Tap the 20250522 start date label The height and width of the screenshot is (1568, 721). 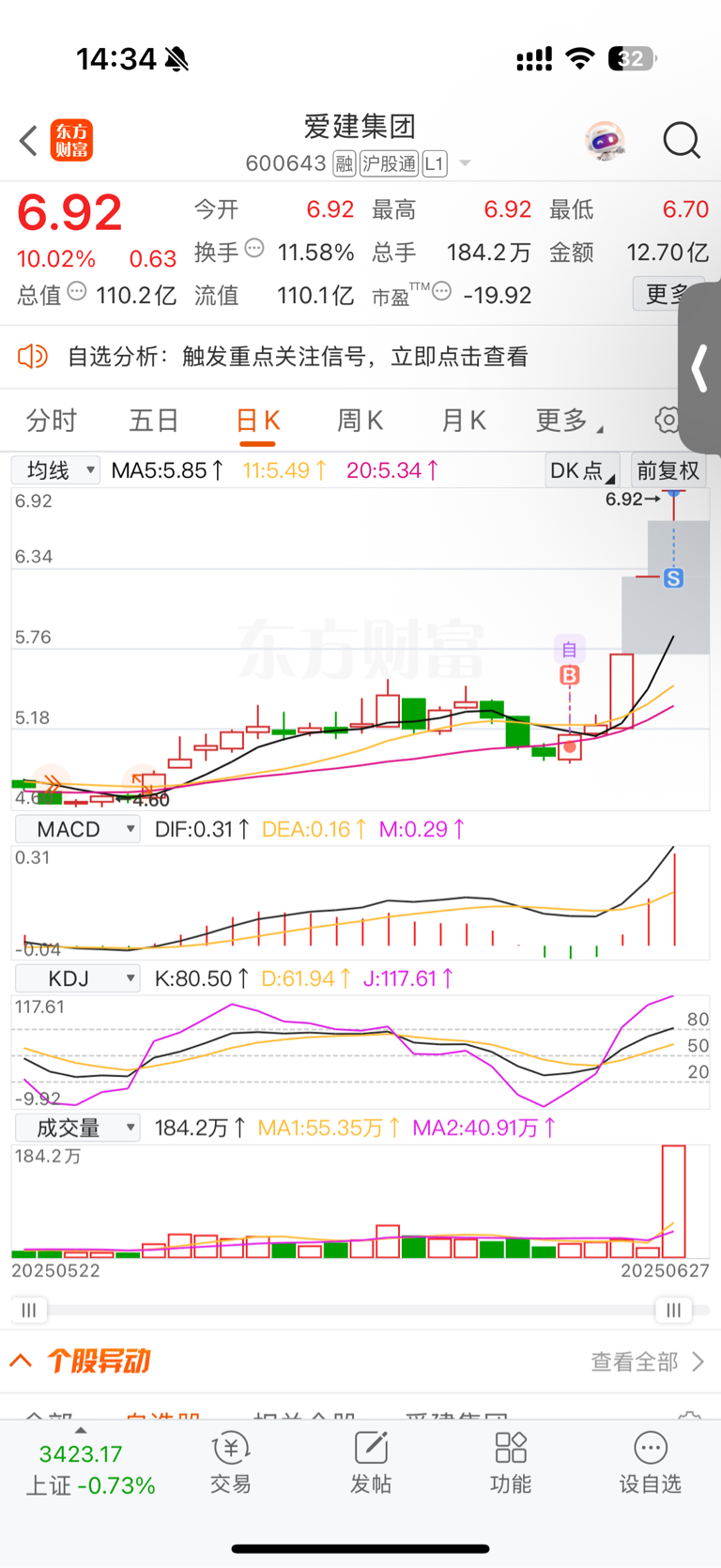[x=55, y=1270]
